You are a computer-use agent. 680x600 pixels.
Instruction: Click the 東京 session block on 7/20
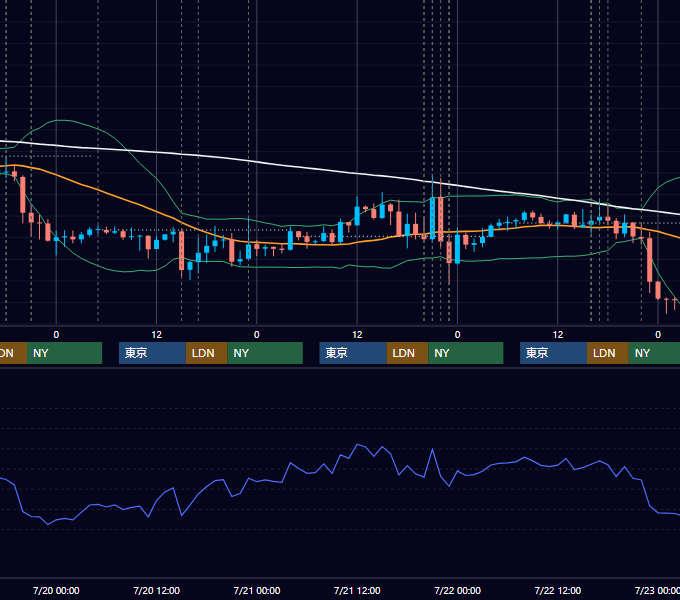coord(152,353)
